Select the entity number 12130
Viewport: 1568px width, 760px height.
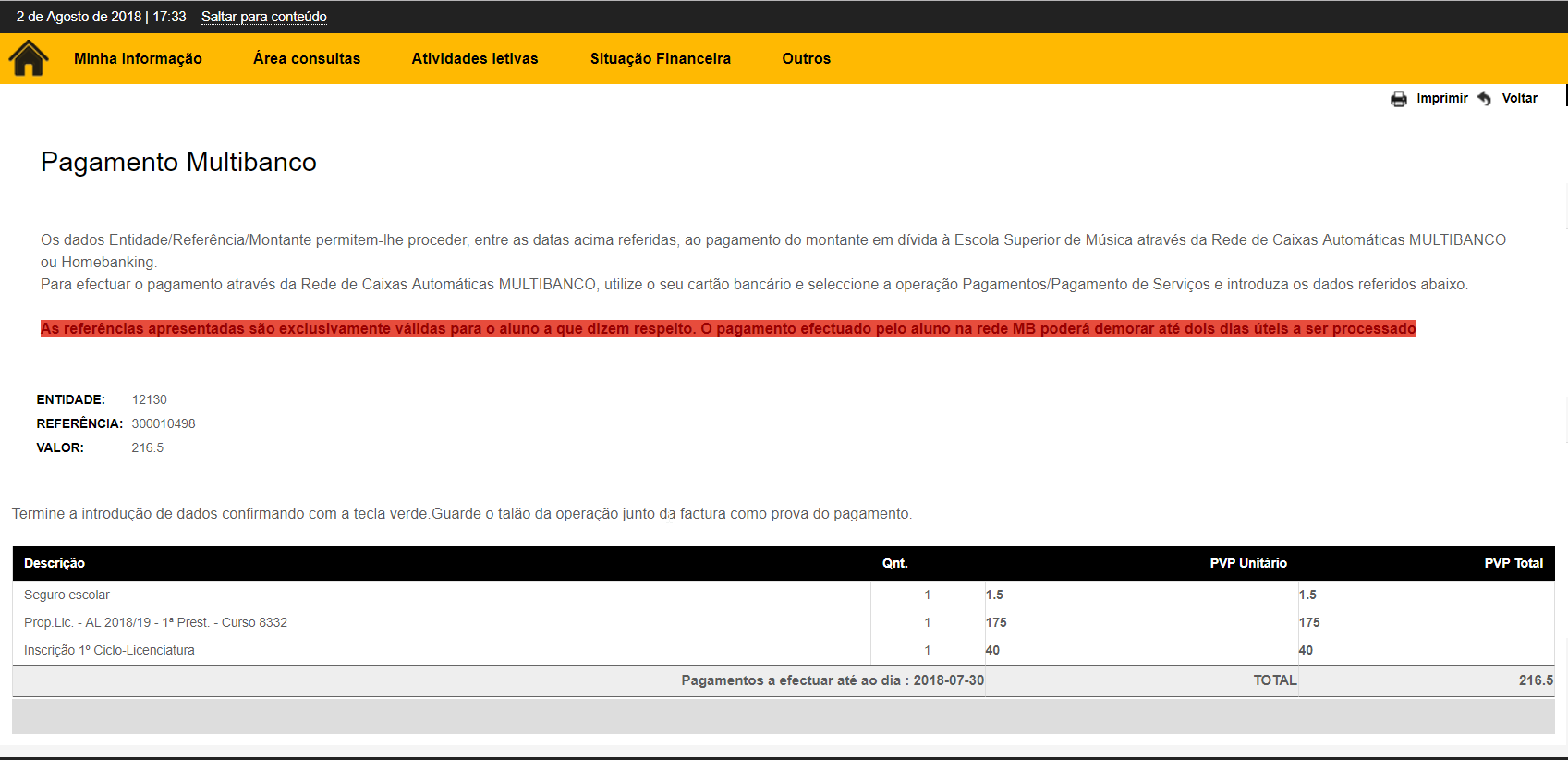tap(150, 399)
